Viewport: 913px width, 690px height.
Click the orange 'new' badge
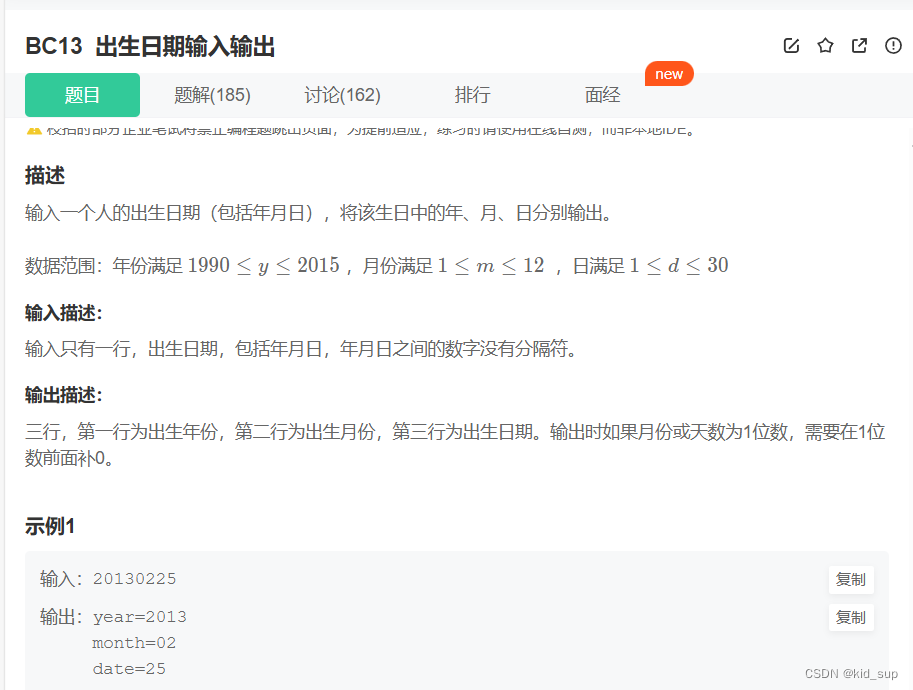click(669, 73)
